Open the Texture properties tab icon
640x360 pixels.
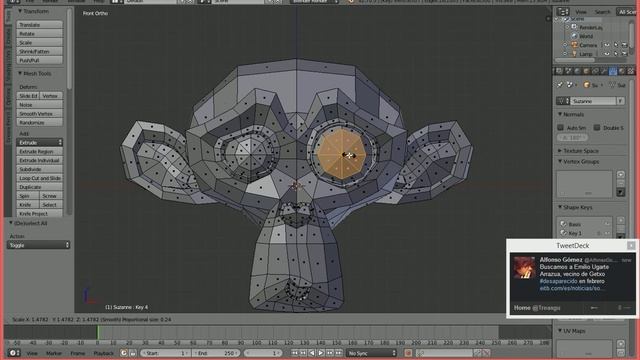click(631, 71)
